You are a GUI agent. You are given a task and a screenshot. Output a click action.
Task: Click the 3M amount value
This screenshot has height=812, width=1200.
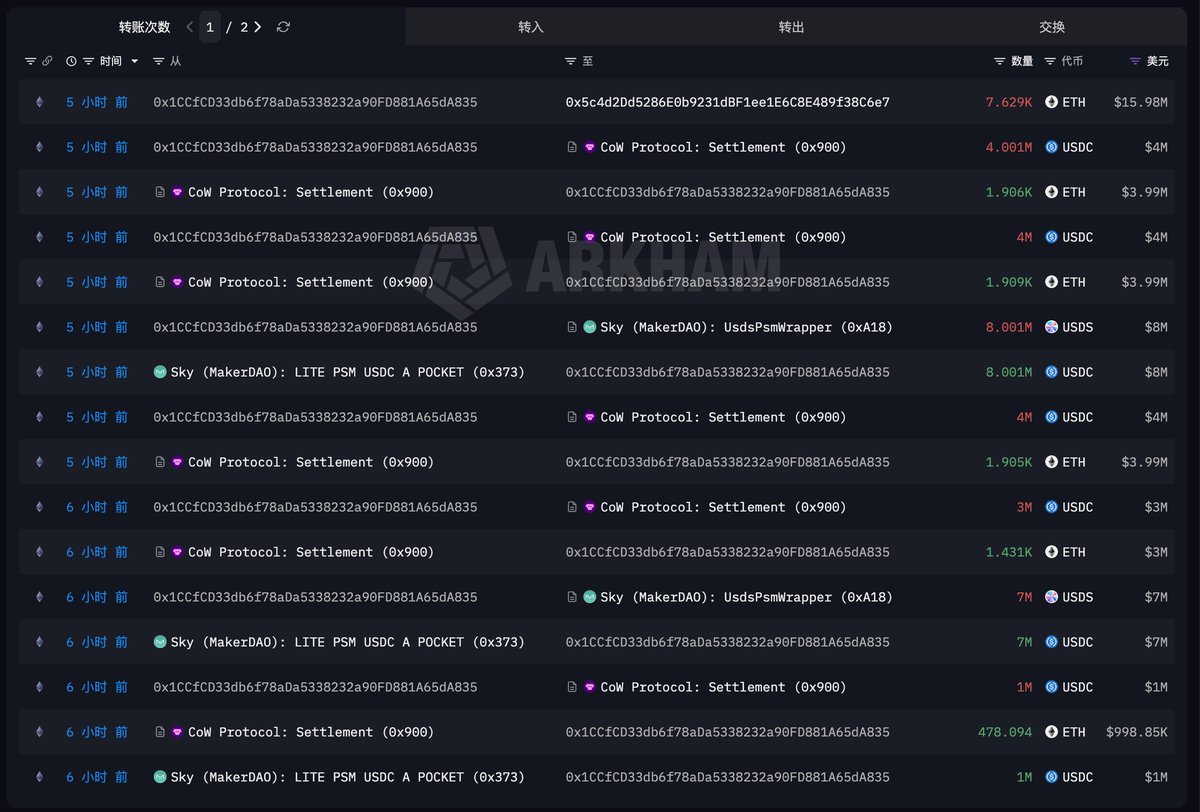(x=1025, y=507)
